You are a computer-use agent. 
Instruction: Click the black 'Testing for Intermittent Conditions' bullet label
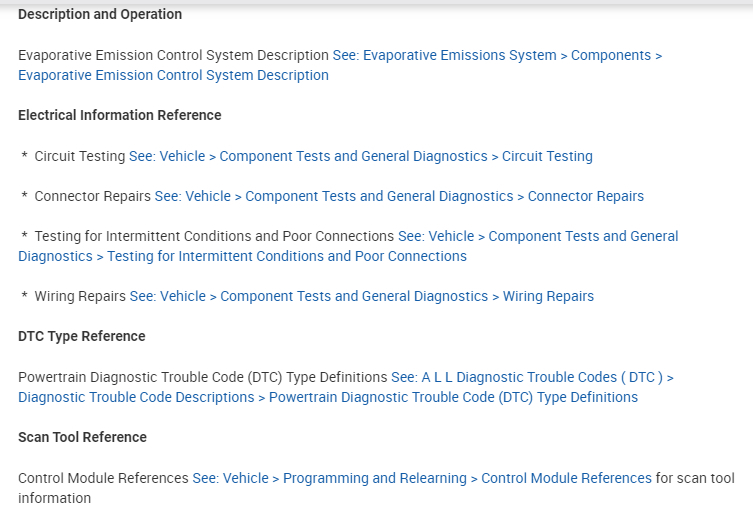tap(214, 236)
